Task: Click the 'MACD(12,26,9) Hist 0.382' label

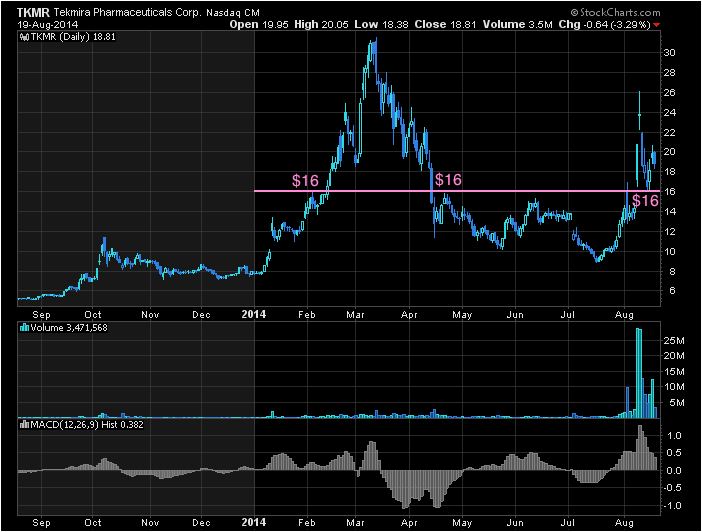Action: [86, 425]
